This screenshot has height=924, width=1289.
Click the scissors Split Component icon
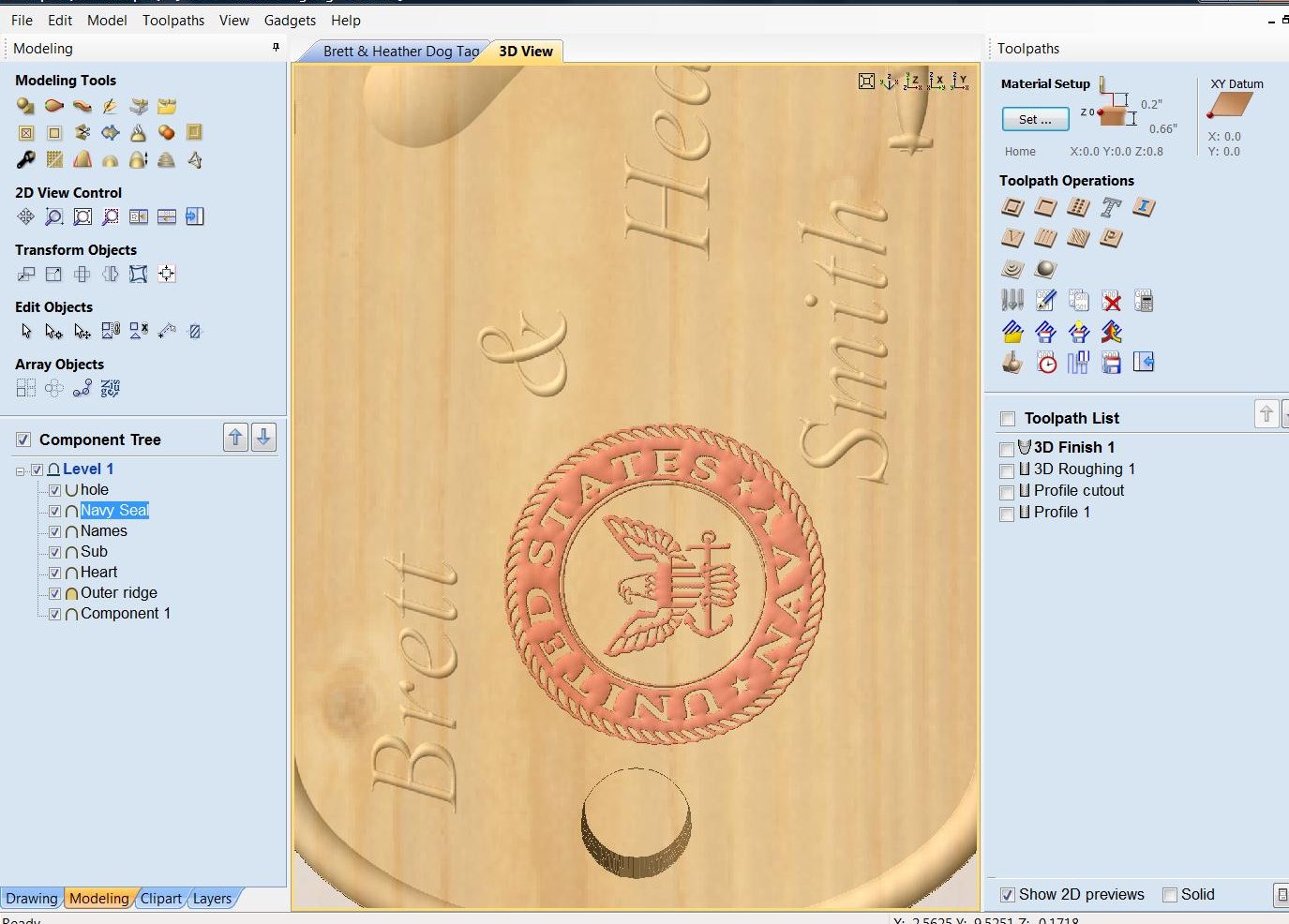coord(82,132)
